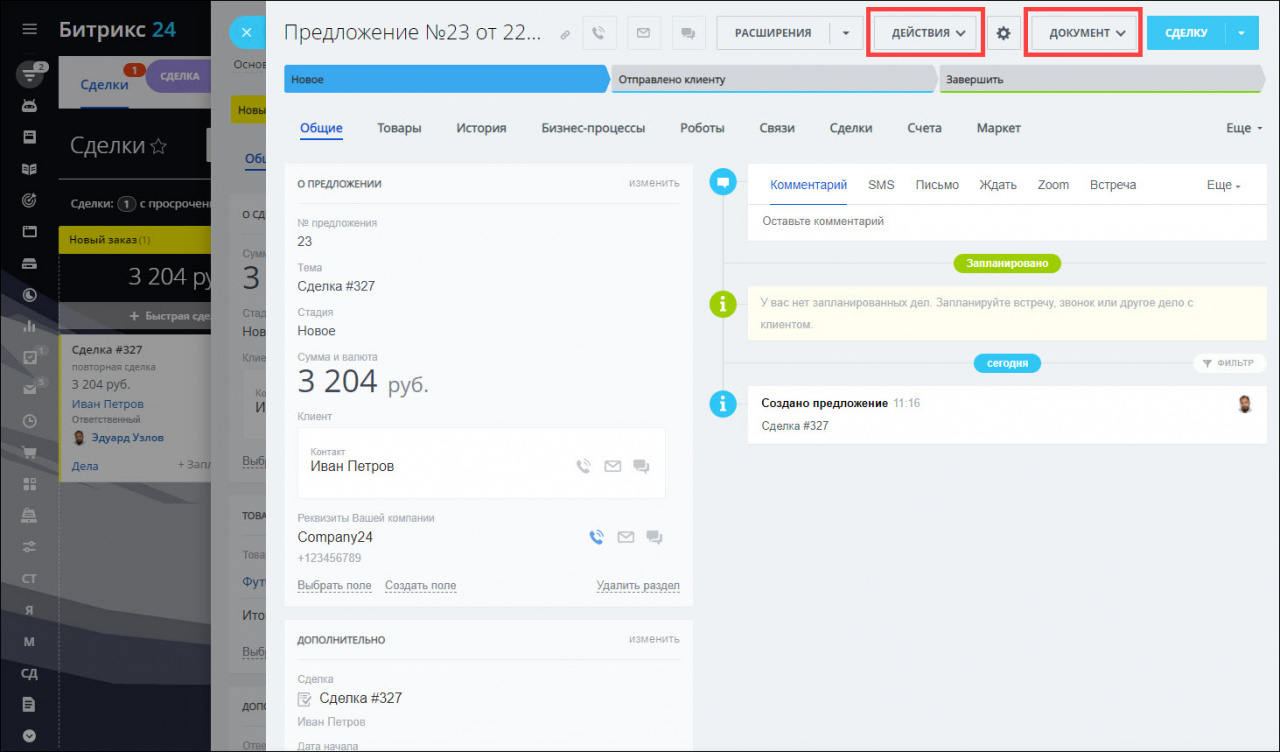Switch to the Счета tab
This screenshot has width=1280, height=752.
point(925,128)
